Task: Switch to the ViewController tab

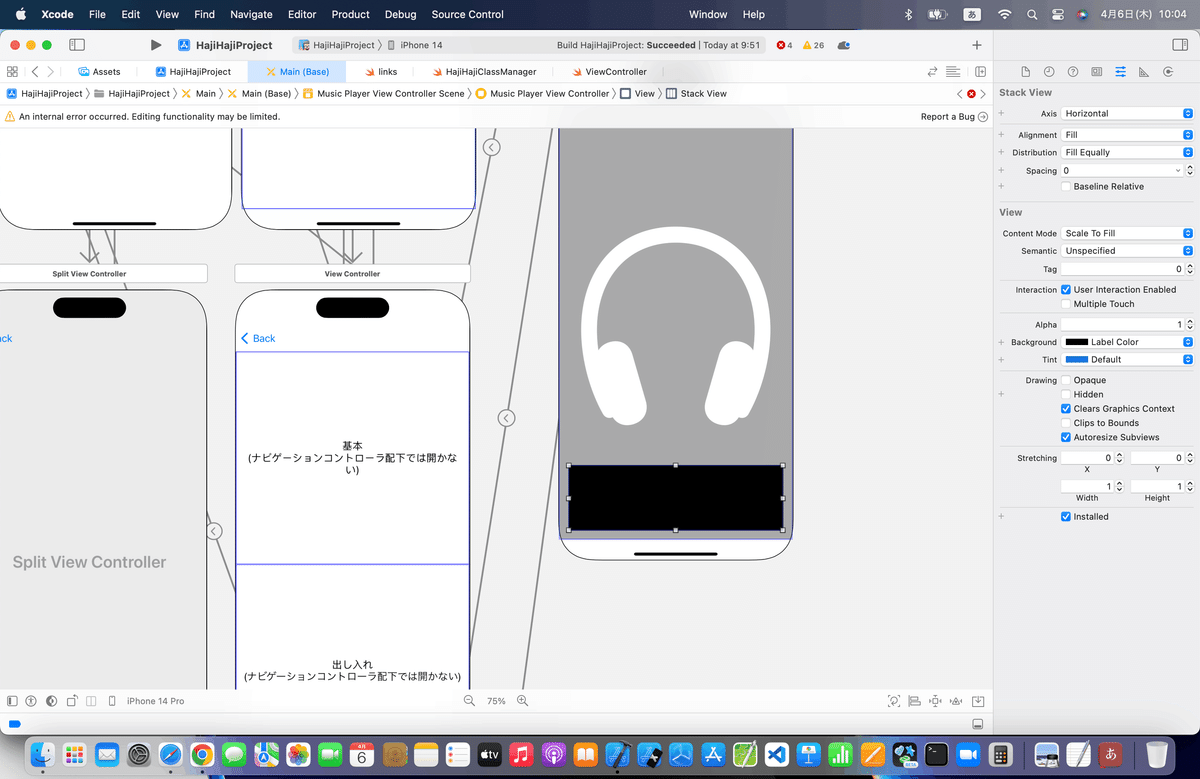Action: [608, 72]
